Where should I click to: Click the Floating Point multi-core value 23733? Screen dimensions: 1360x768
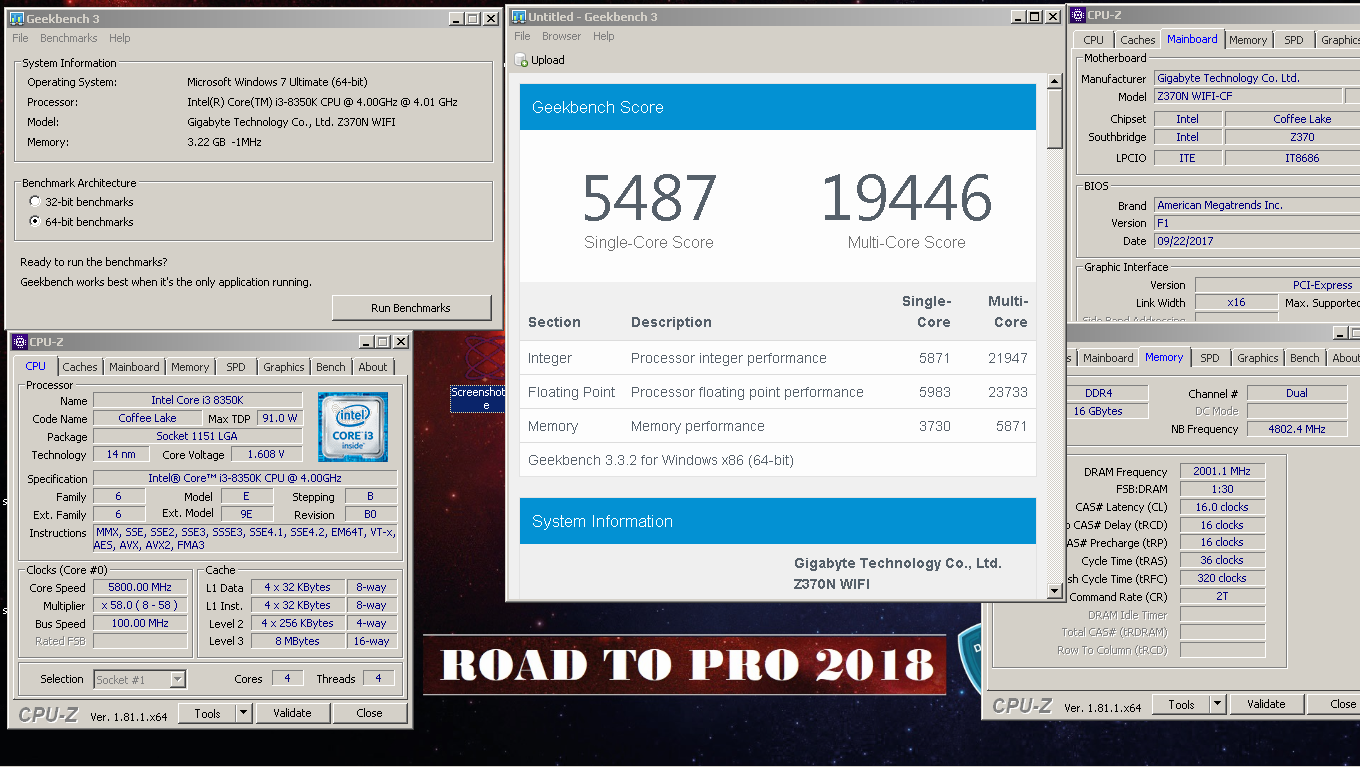tap(1008, 392)
